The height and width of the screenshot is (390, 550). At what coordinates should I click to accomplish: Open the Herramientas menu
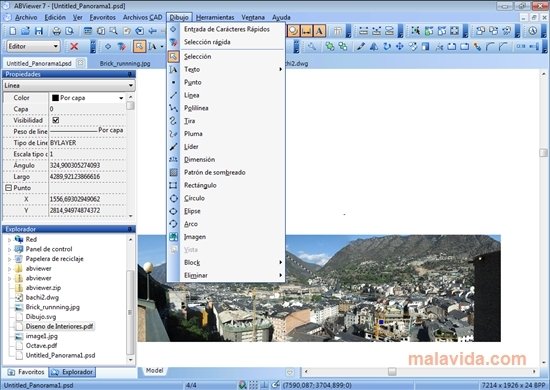pos(215,17)
